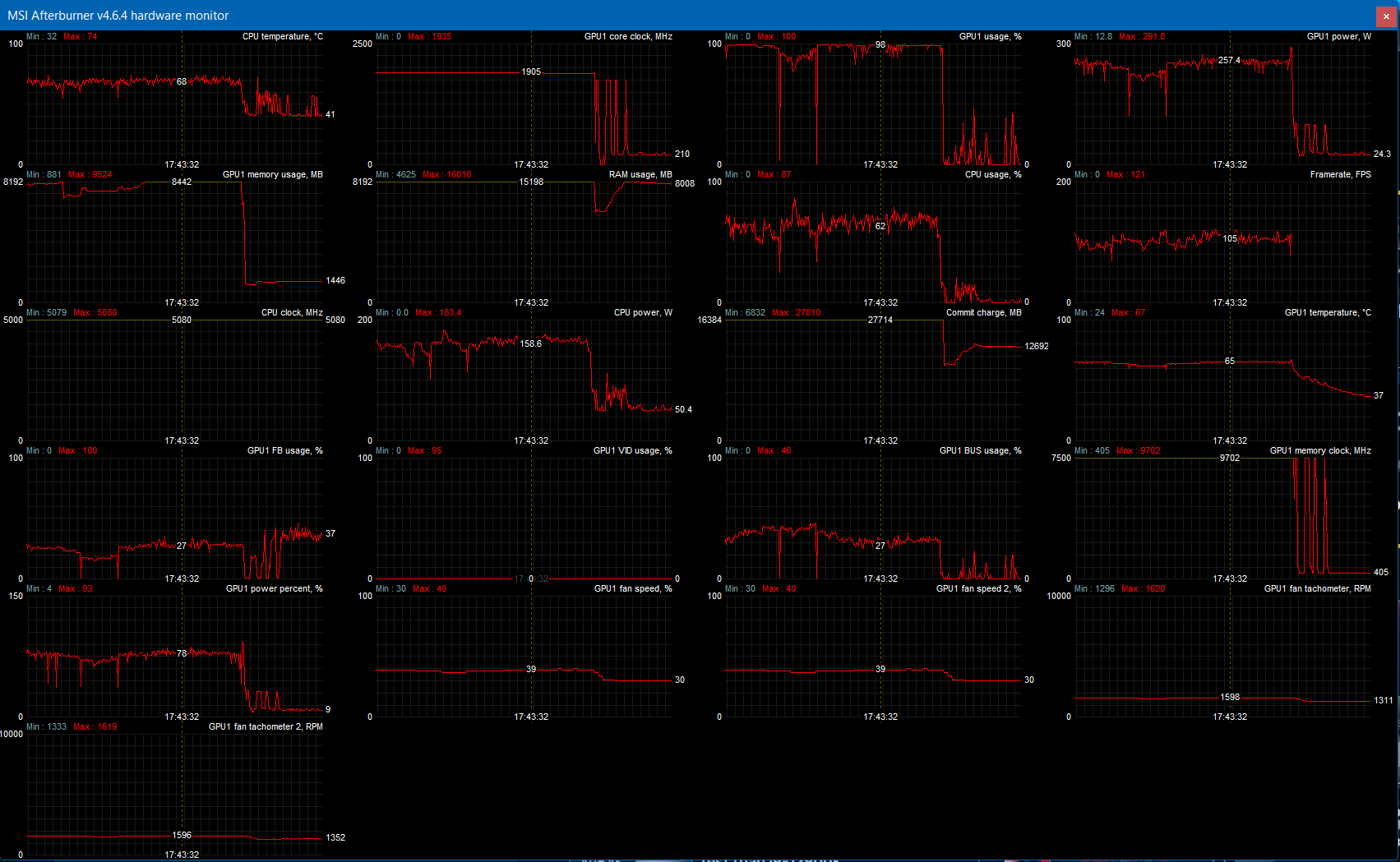Click the 'GPU1 power percent, %' graph title
This screenshot has height=862, width=1400.
(274, 588)
